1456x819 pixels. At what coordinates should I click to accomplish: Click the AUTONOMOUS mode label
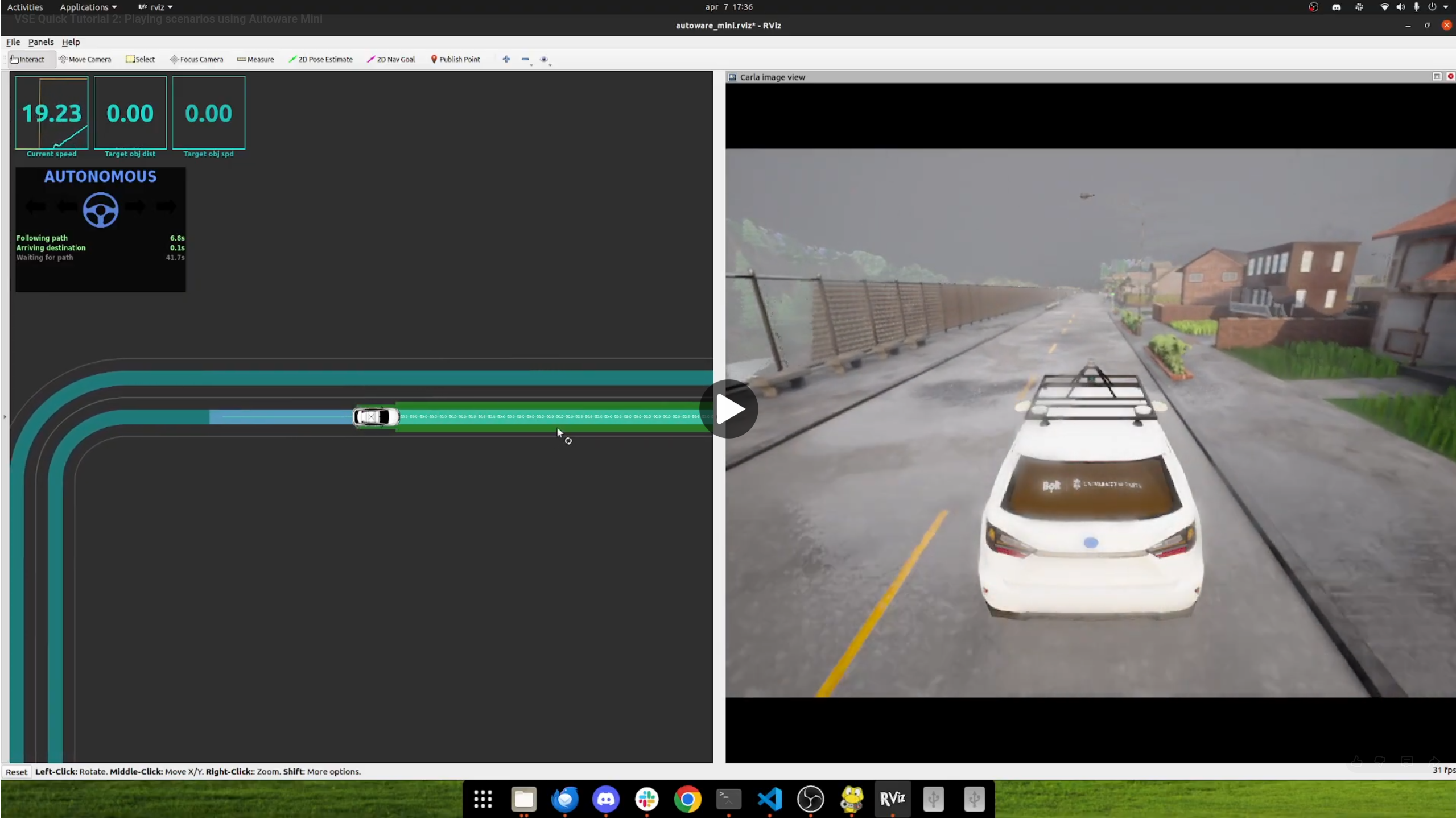[x=100, y=176]
